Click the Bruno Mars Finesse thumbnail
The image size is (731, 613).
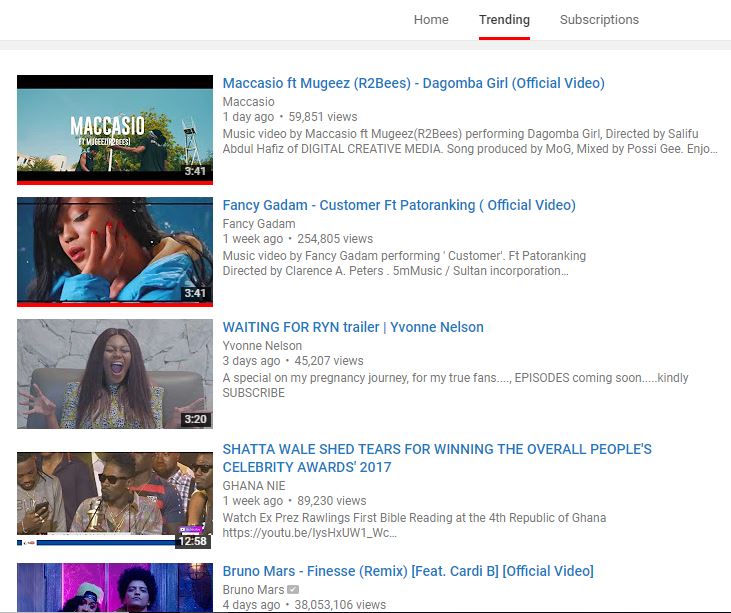[x=115, y=587]
